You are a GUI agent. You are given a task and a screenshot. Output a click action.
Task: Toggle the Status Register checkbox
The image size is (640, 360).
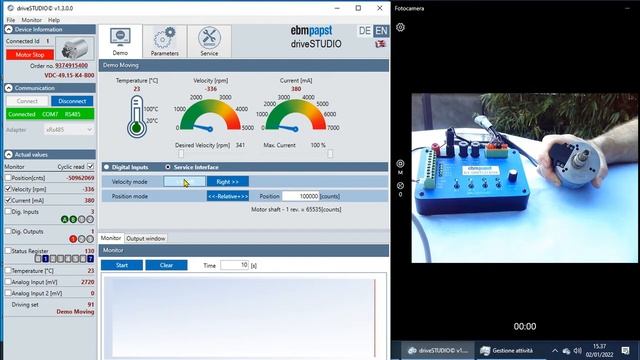(x=8, y=251)
